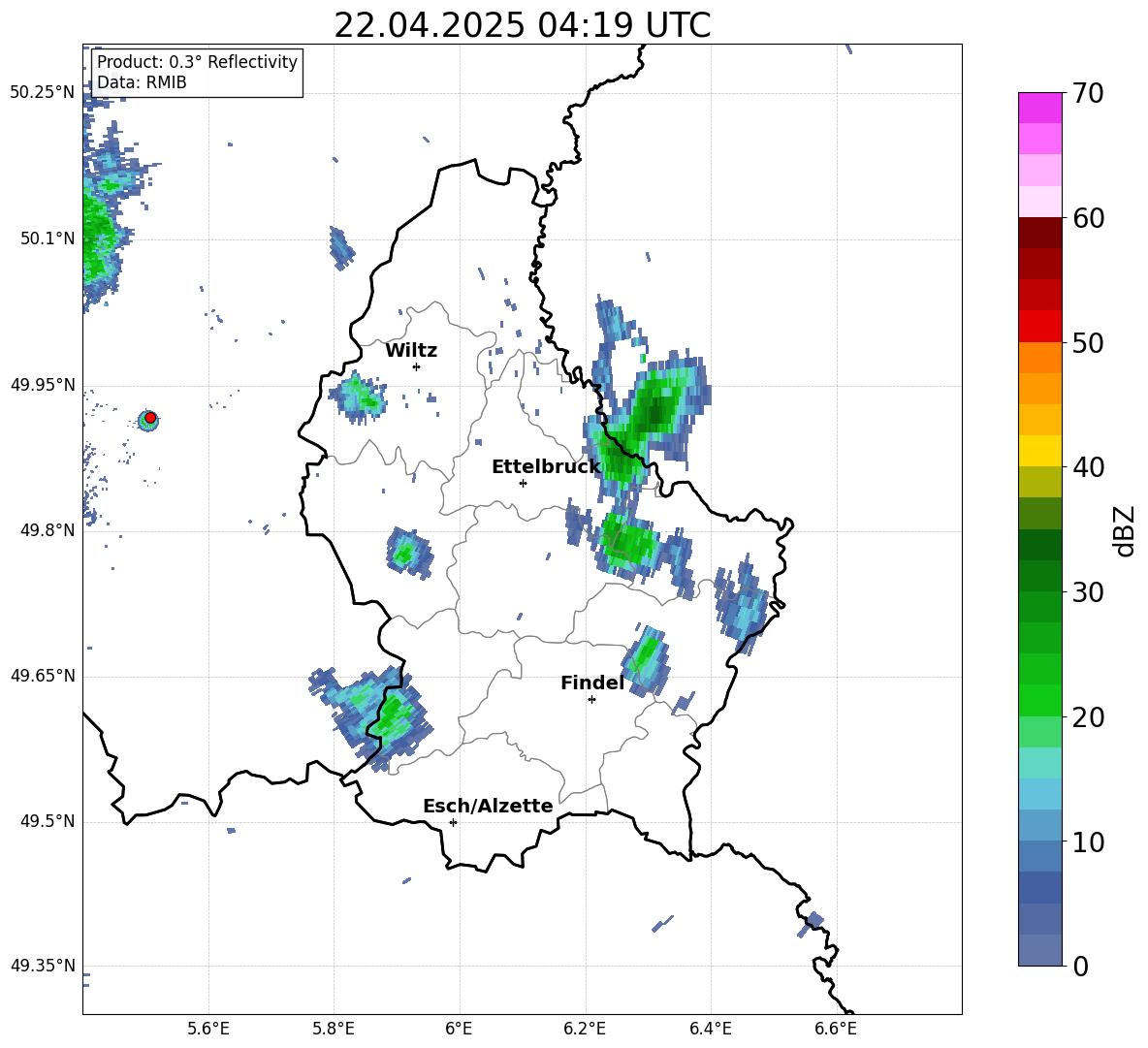
Task: Click the Wiltz location cross marker
Action: [x=416, y=366]
